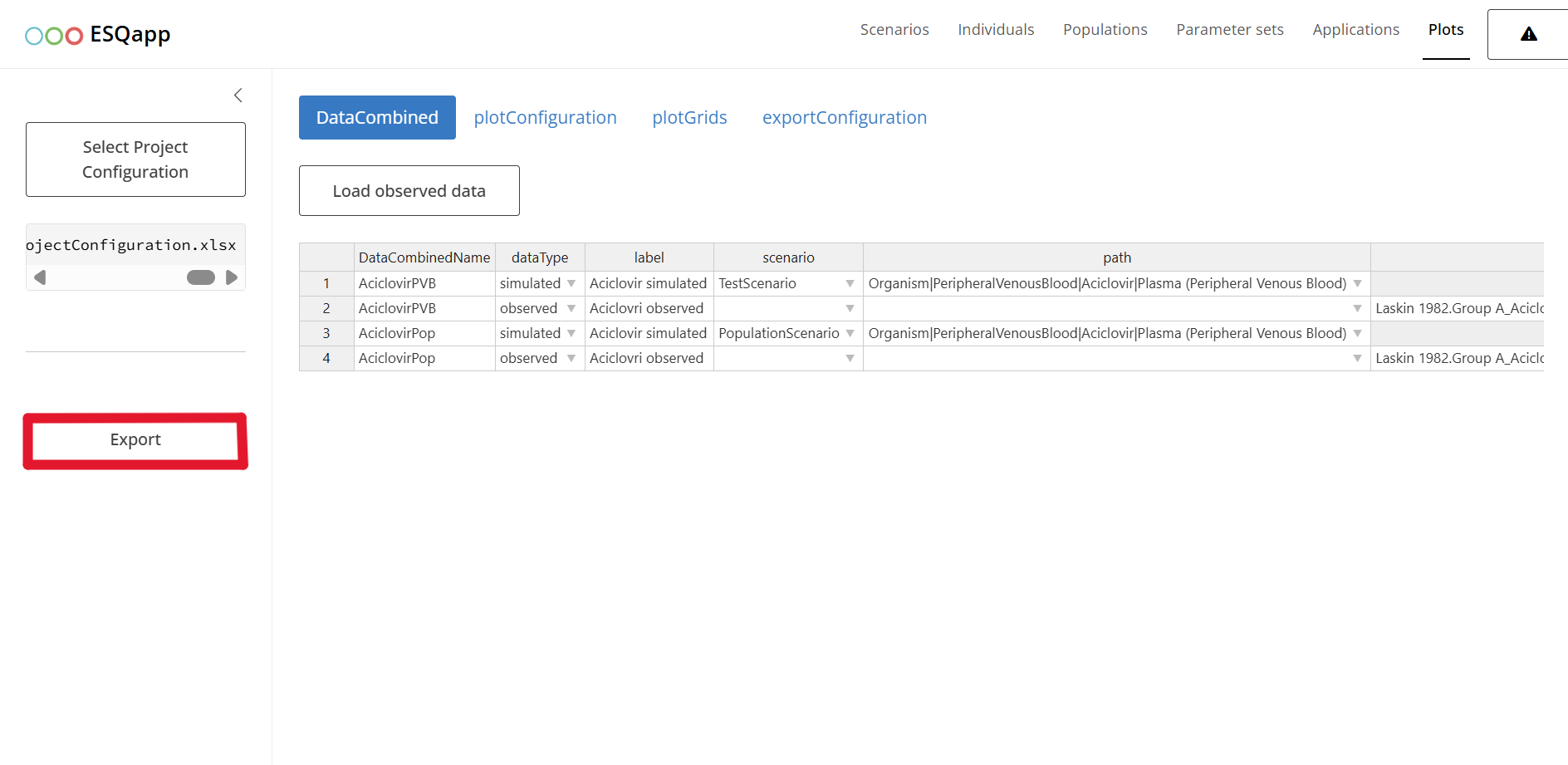This screenshot has height=765, width=1568.
Task: Go to the Scenarios page
Action: pos(894,30)
